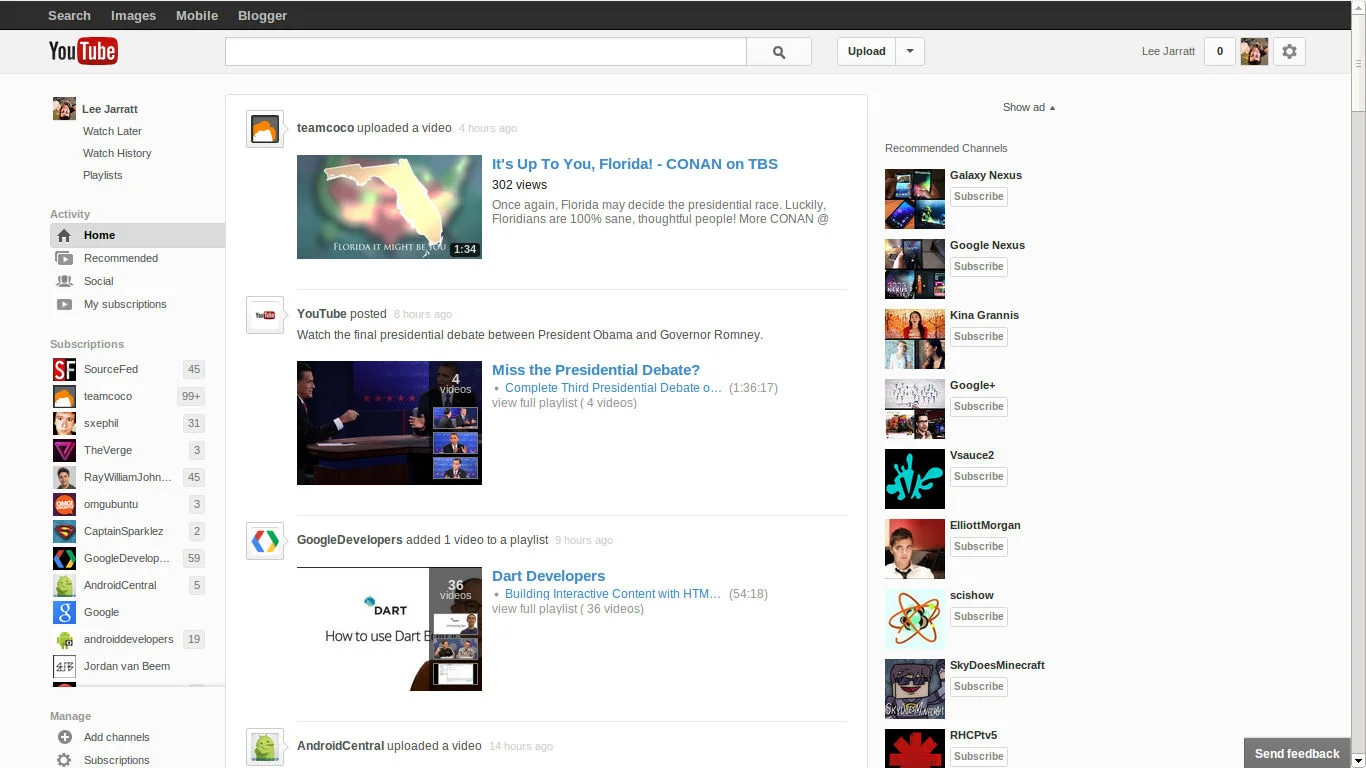Click the magnifying glass search button
The width and height of the screenshot is (1366, 768).
pos(779,52)
